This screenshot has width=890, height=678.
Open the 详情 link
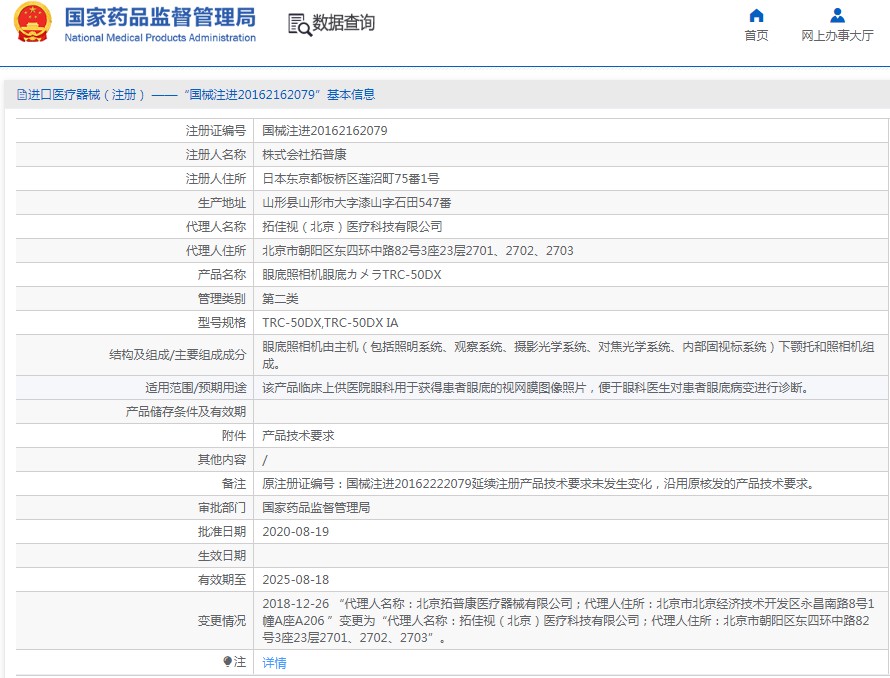(x=274, y=662)
